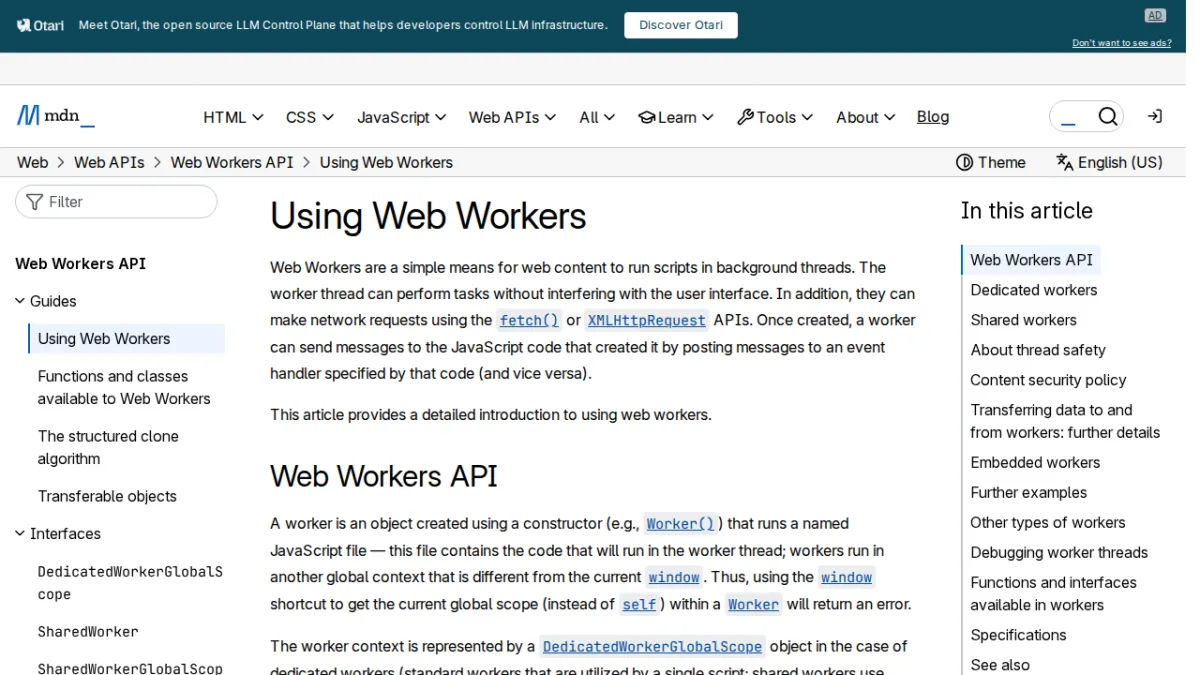Open the Blog menu item
Viewport: 1200px width, 675px height.
[933, 117]
